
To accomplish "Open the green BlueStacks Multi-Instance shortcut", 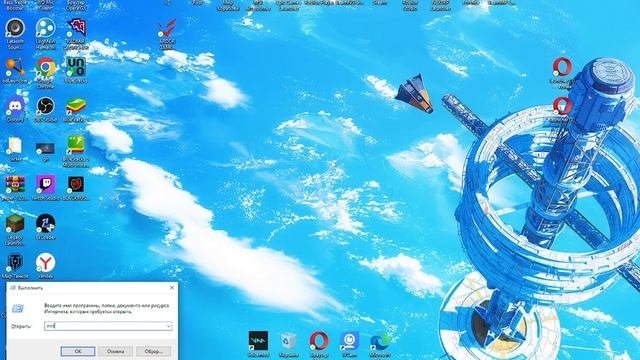I will click(x=76, y=145).
